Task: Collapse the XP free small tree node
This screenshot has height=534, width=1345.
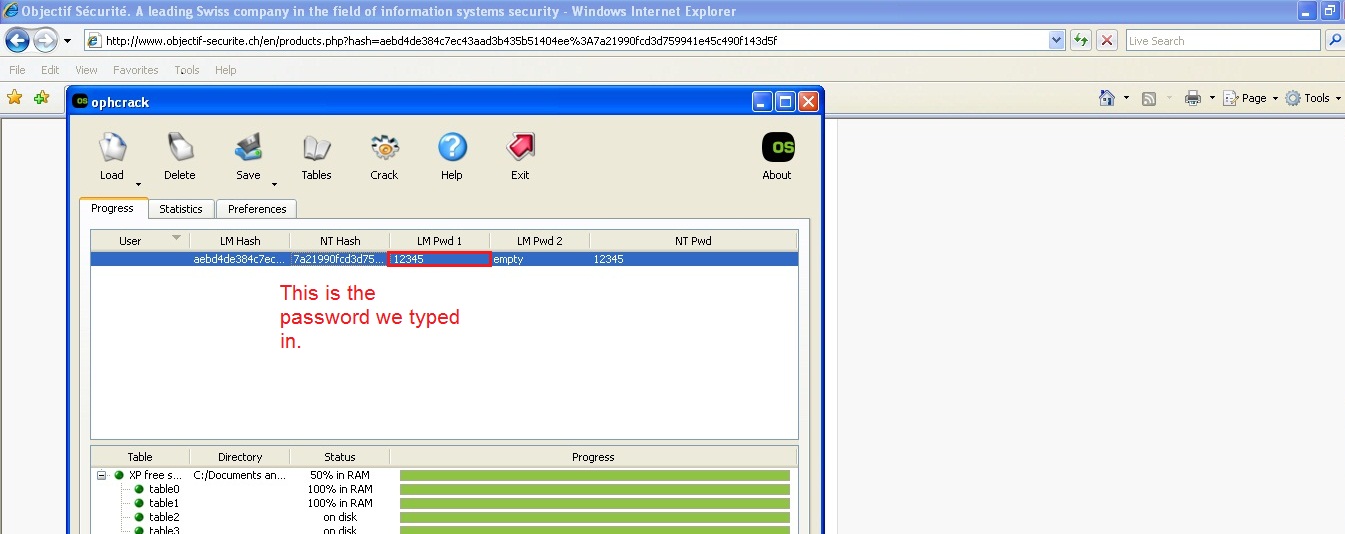Action: pyautogui.click(x=102, y=475)
